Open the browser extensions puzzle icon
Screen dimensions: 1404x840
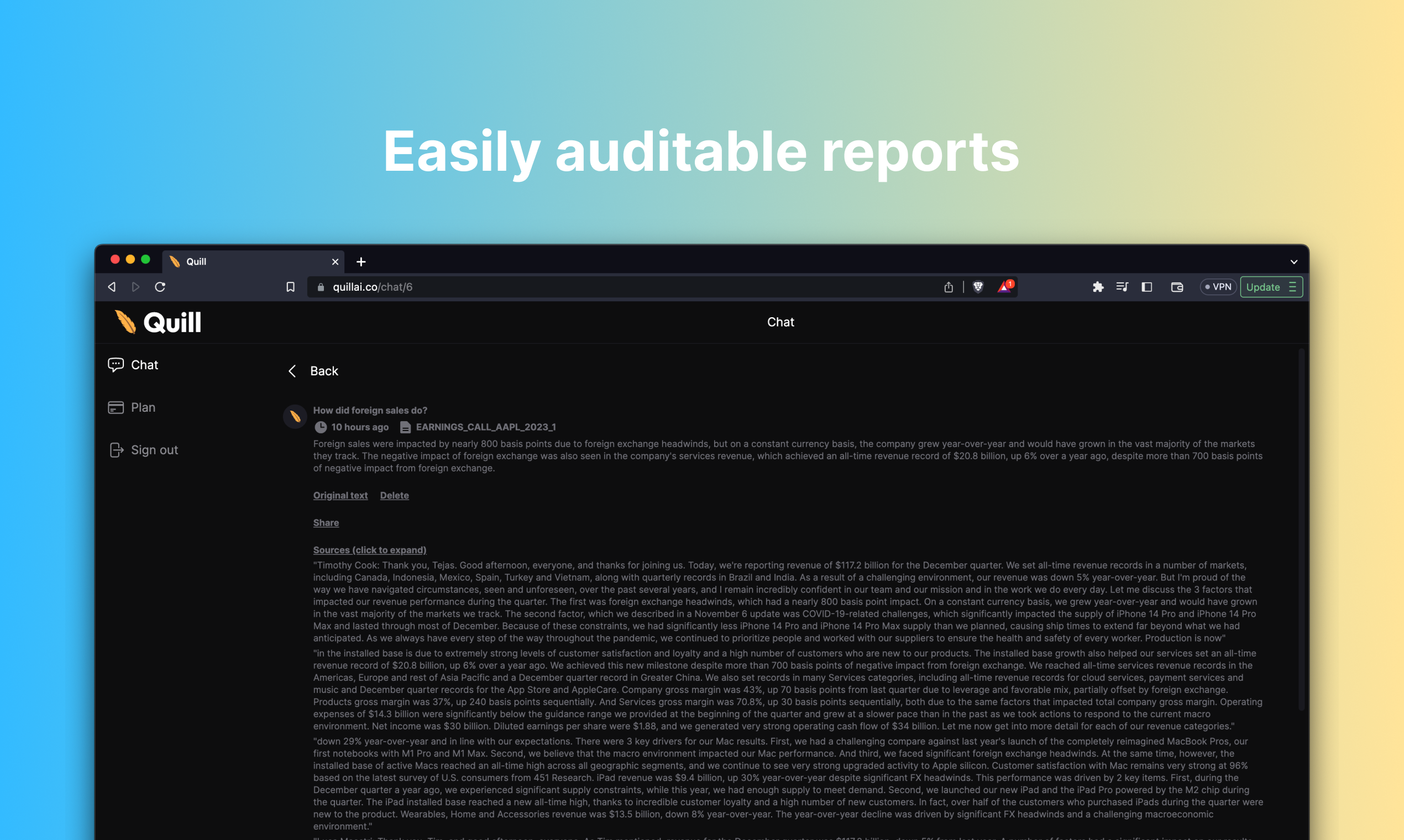pyautogui.click(x=1098, y=287)
